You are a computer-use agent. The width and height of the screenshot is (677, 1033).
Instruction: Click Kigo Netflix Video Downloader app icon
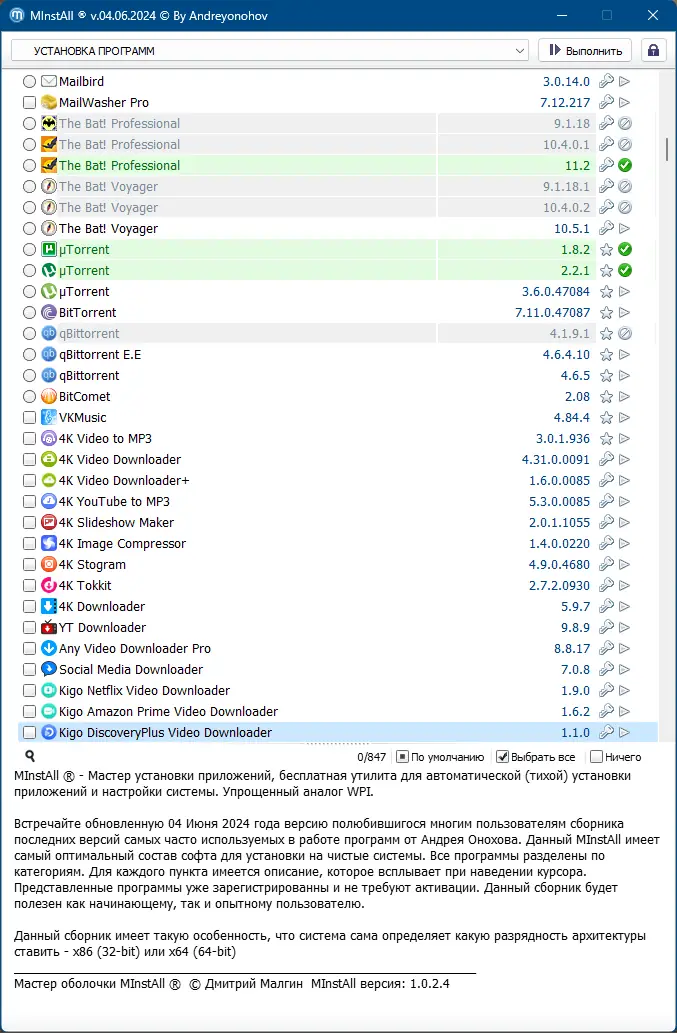coord(48,691)
